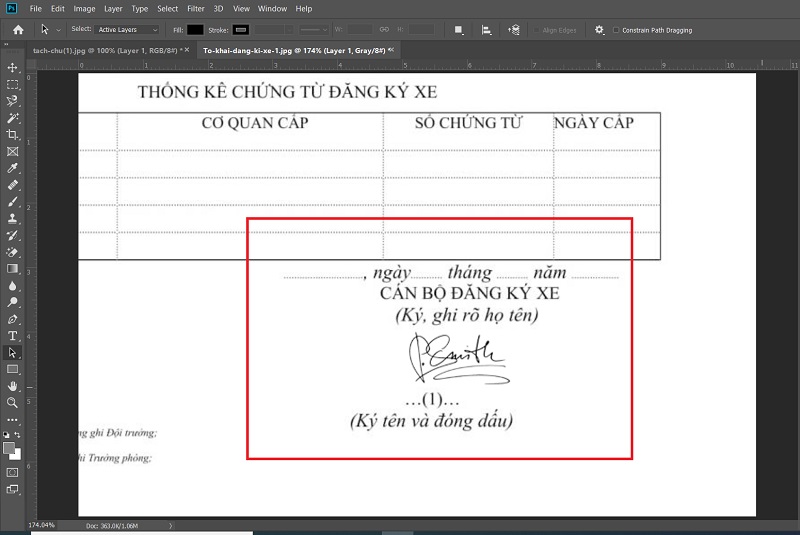This screenshot has height=535, width=800.
Task: Select the Eyedropper tool
Action: [12, 168]
